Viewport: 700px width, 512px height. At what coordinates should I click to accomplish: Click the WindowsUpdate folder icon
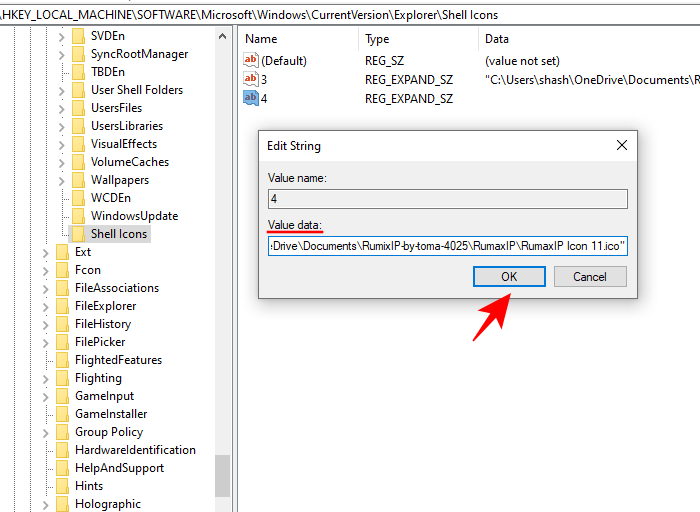tap(78, 216)
